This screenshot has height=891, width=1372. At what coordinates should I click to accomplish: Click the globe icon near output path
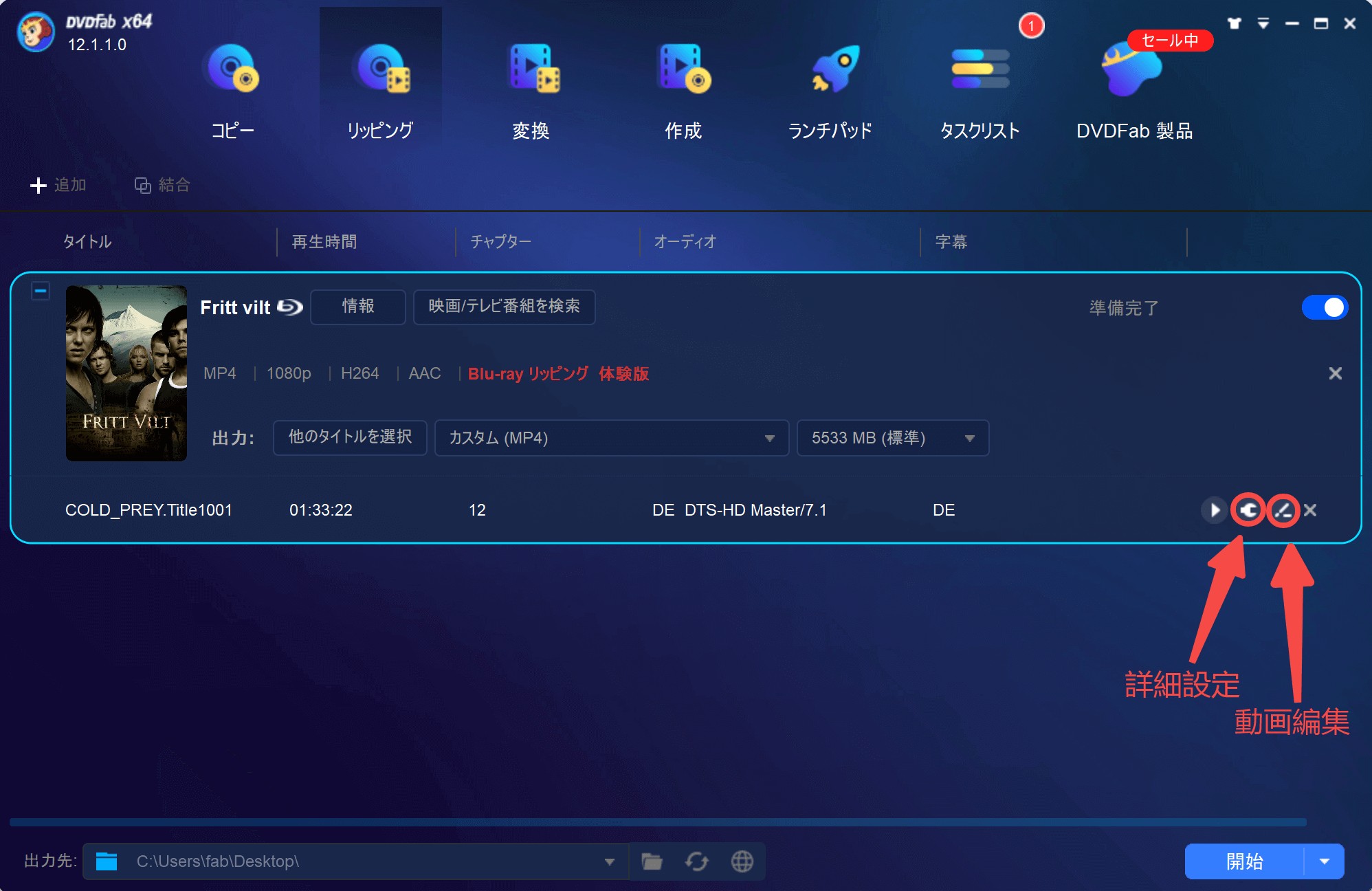click(742, 861)
